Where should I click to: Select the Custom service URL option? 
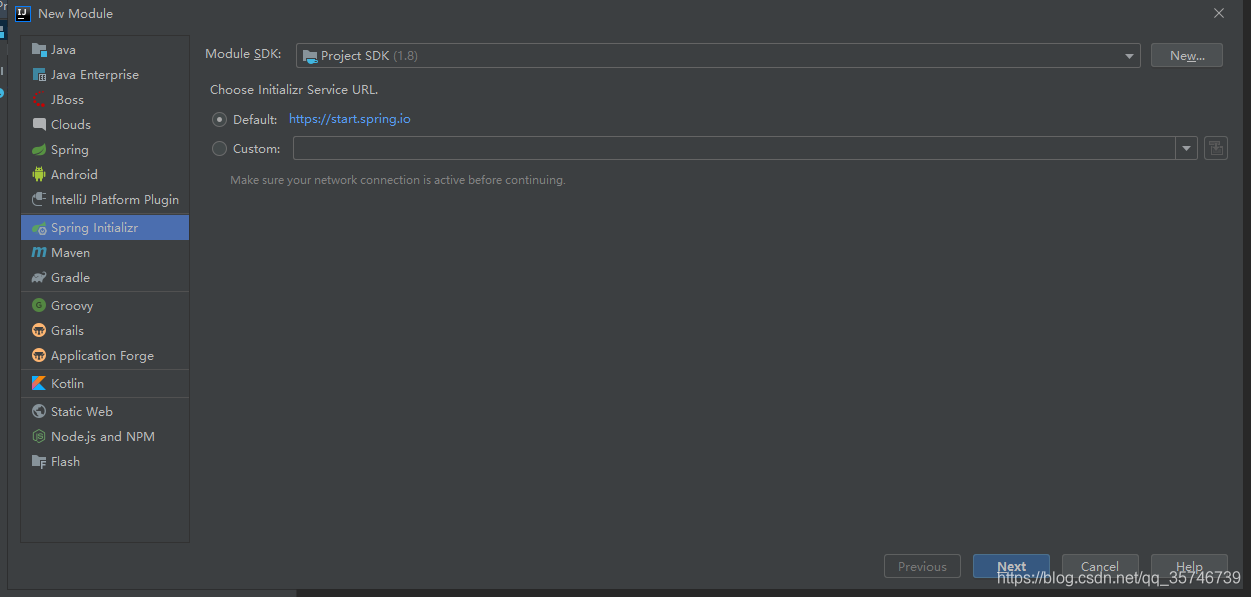tap(220, 148)
